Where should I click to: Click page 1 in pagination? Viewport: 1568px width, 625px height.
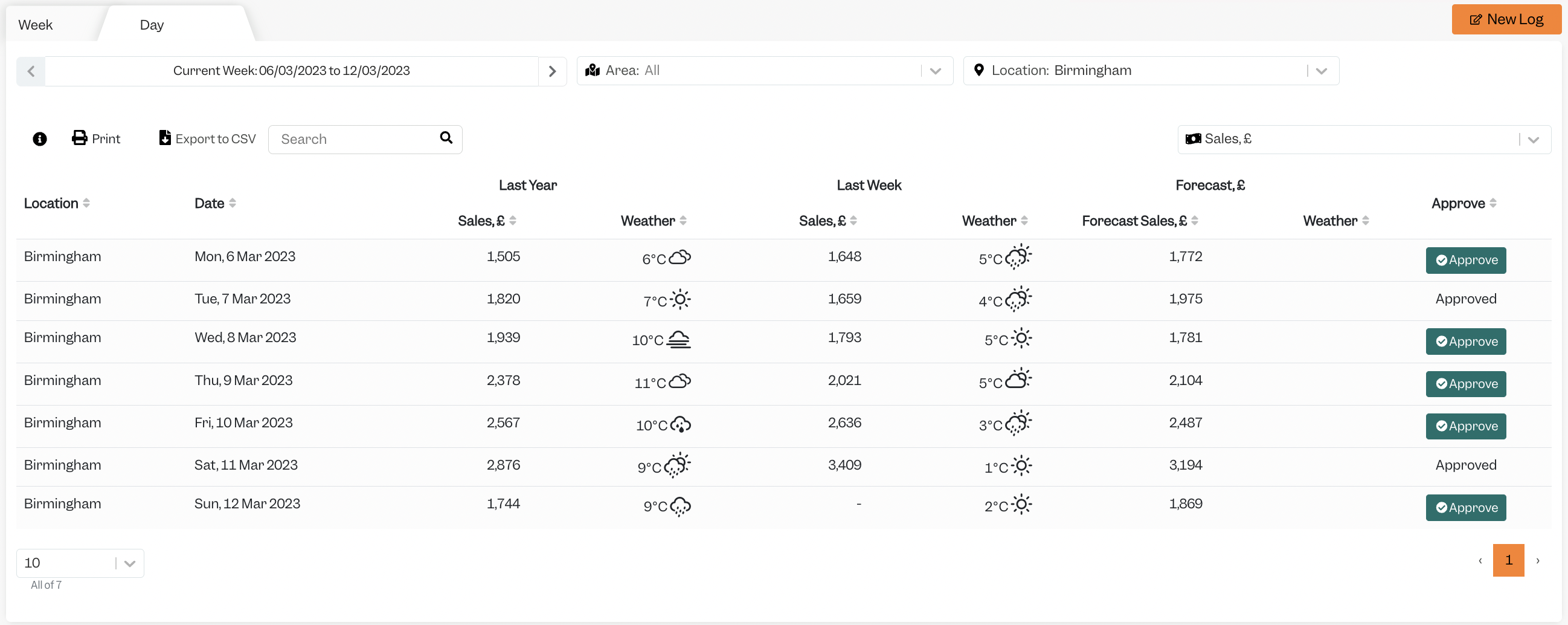point(1508,560)
